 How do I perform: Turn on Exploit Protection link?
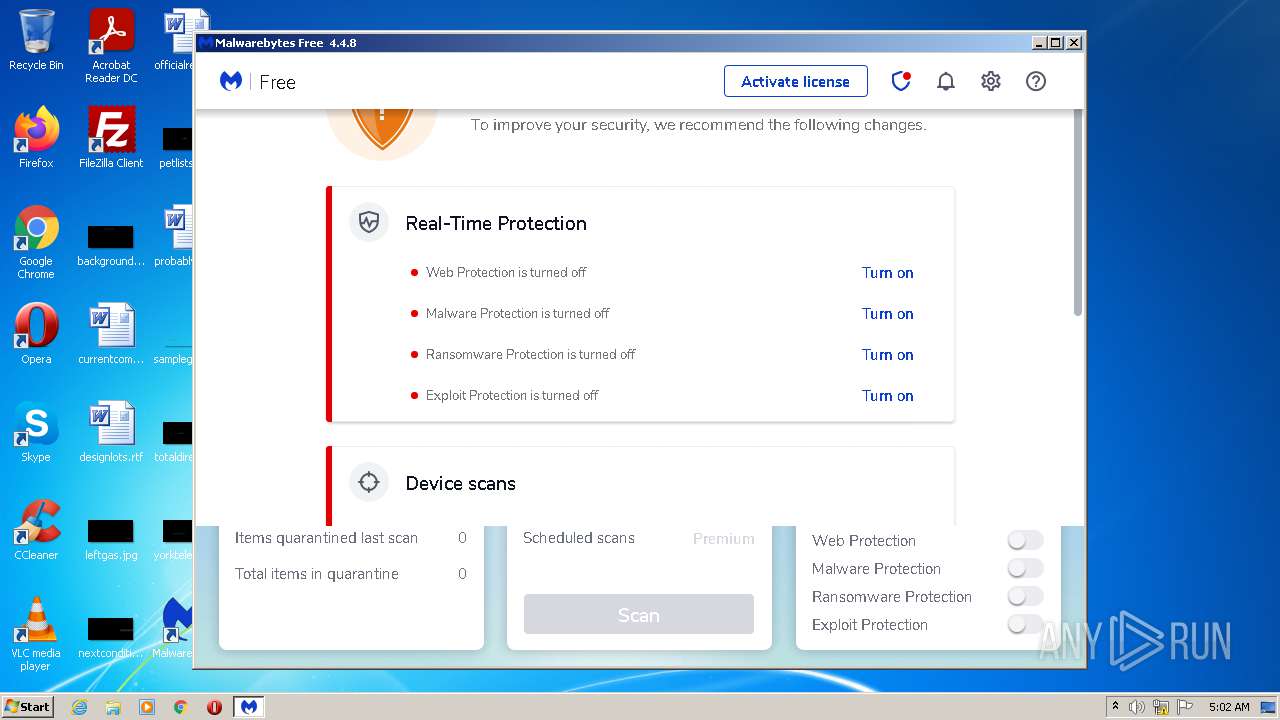click(x=888, y=396)
